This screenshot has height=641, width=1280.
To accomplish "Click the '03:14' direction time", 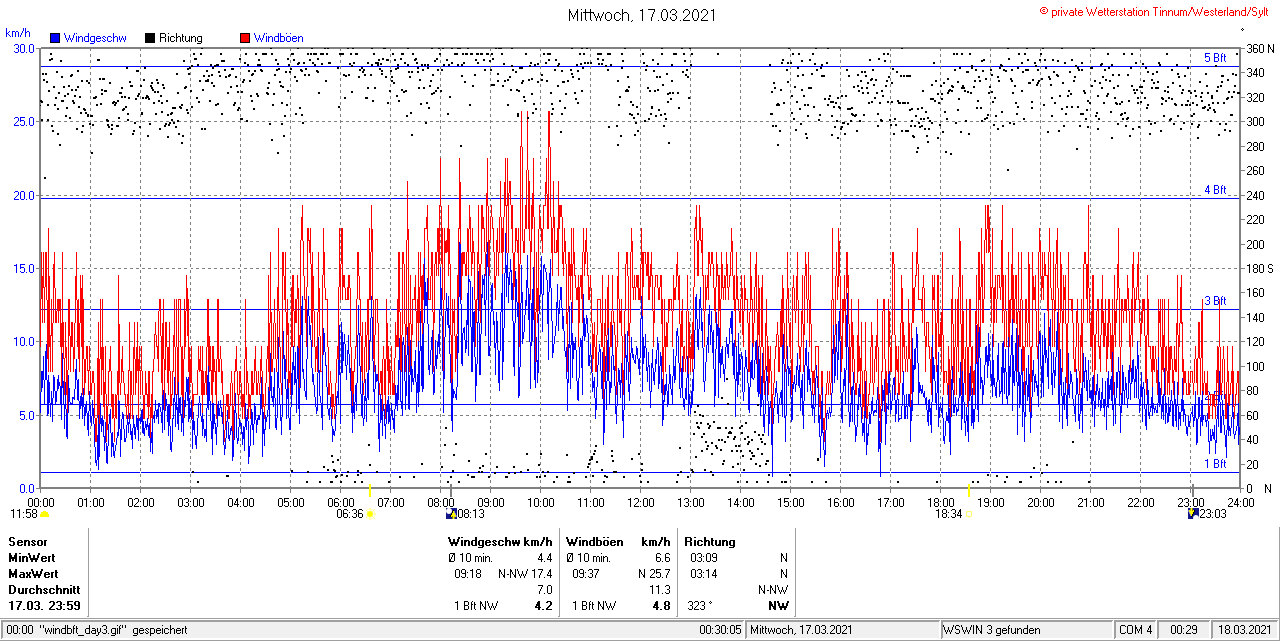I will pos(704,574).
